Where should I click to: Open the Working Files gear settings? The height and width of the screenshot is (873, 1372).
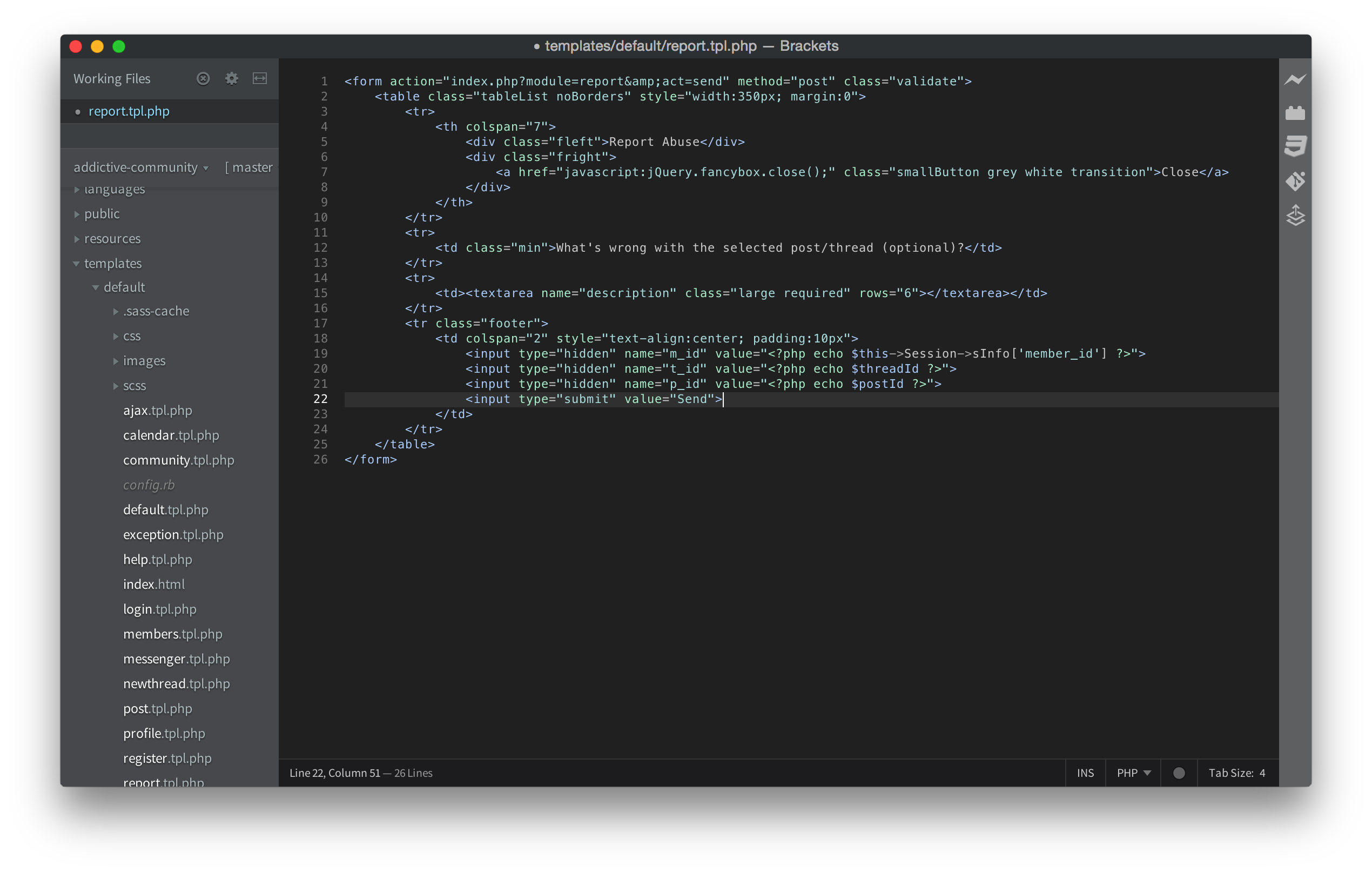(231, 79)
